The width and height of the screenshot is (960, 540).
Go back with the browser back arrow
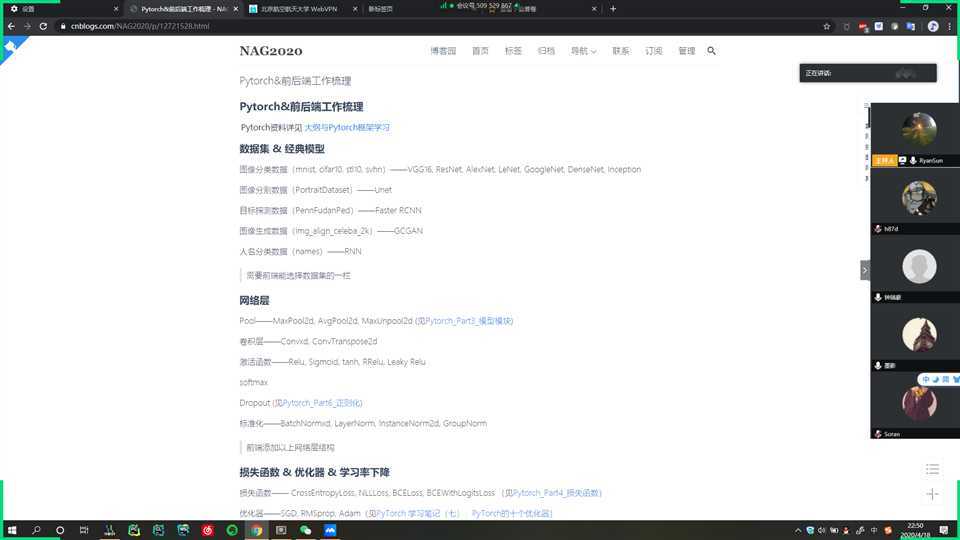pyautogui.click(x=11, y=26)
